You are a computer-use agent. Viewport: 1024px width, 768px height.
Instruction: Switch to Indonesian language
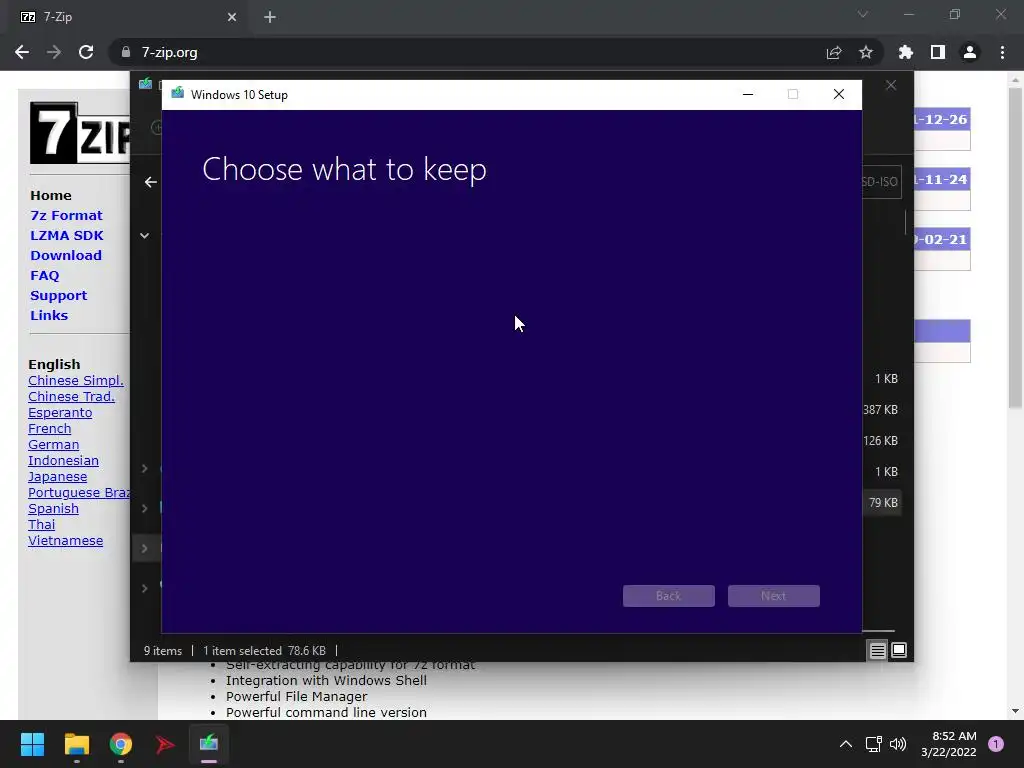tap(63, 460)
